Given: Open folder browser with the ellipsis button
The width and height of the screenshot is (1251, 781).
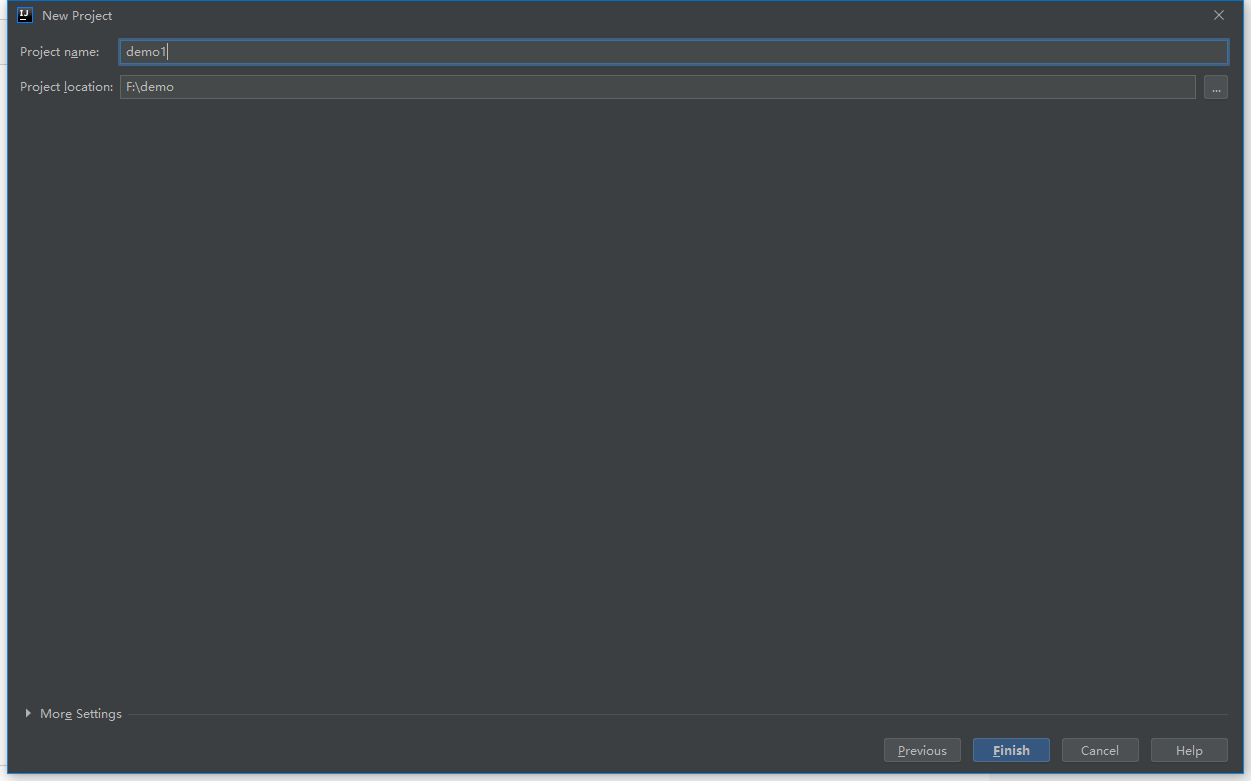Looking at the screenshot, I should [1215, 87].
